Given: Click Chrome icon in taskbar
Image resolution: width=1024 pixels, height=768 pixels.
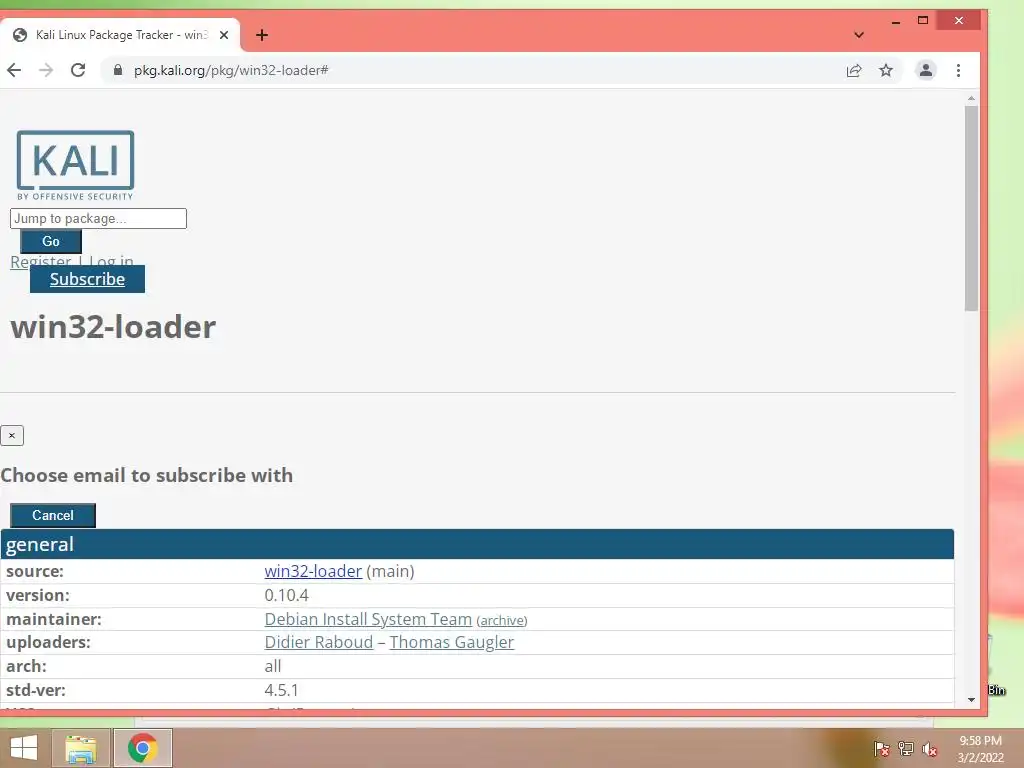Looking at the screenshot, I should coord(143,748).
